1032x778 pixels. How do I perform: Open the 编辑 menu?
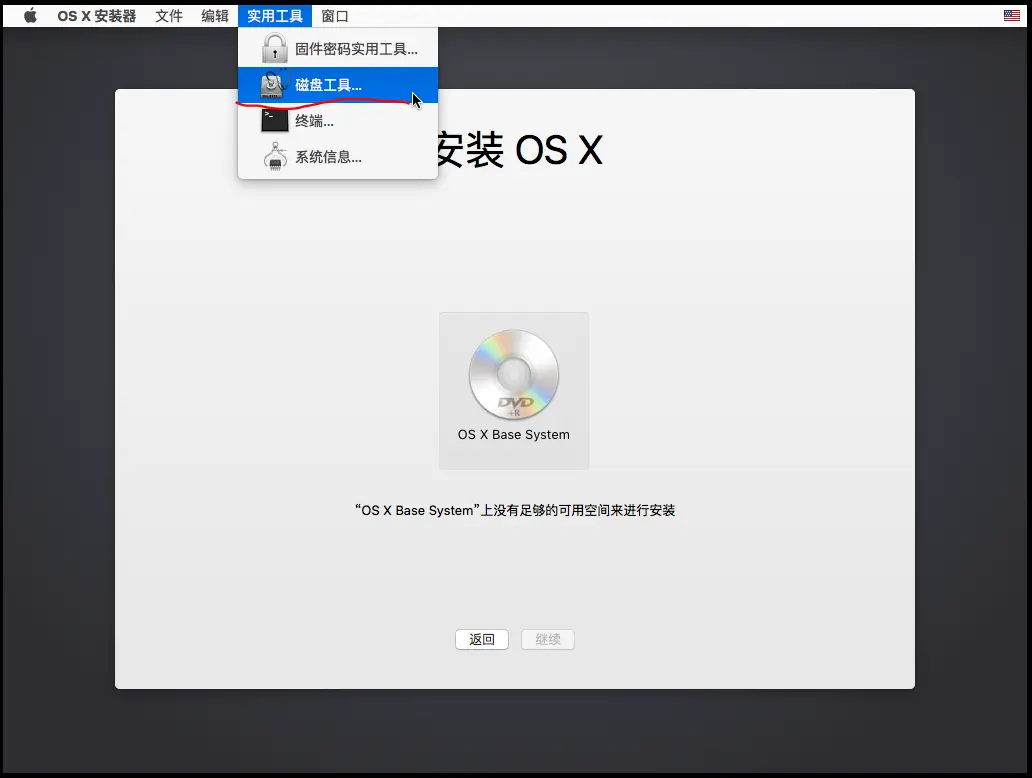215,16
